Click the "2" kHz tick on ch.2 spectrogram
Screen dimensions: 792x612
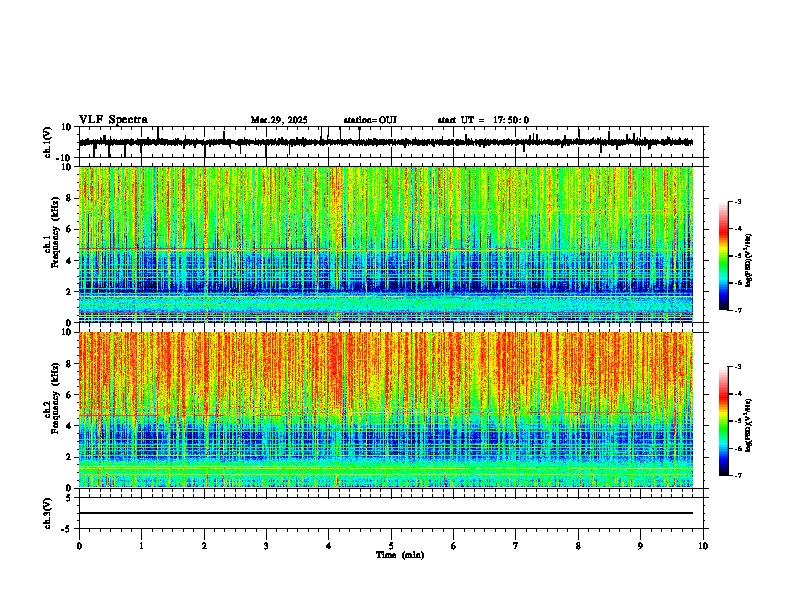[x=69, y=457]
